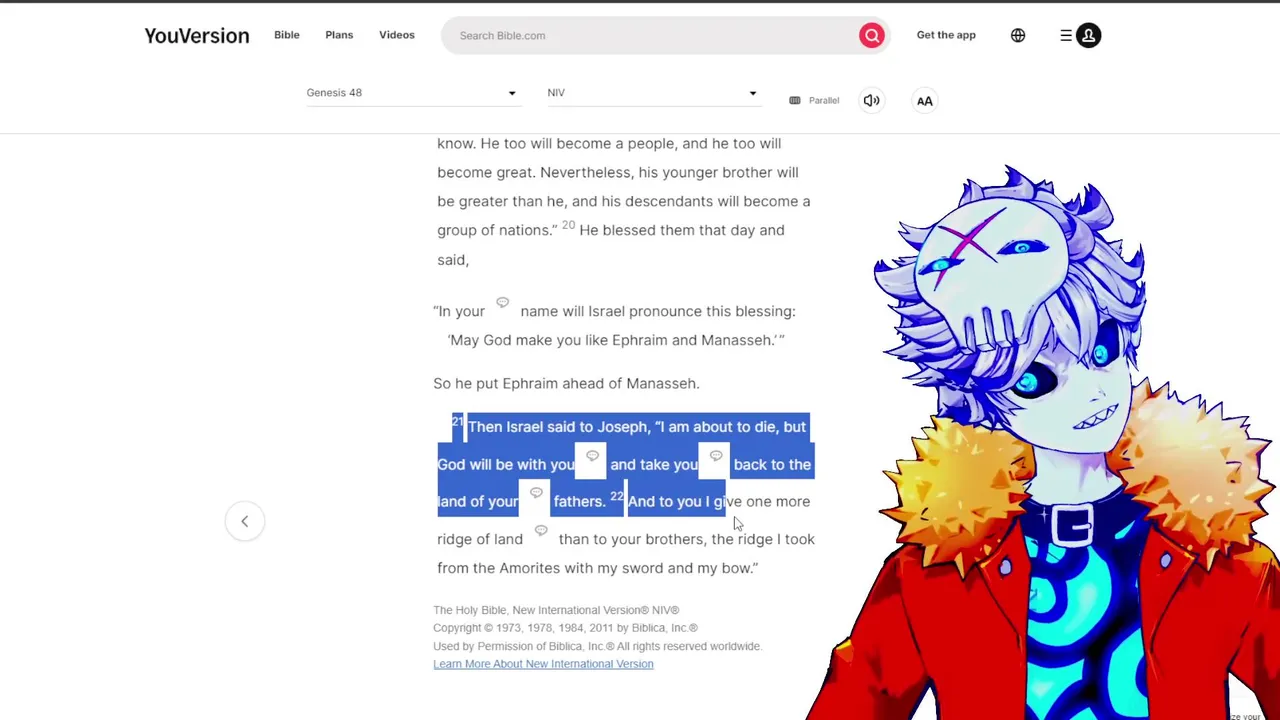Follow Learn More About New International Version link
This screenshot has height=720, width=1280.
point(543,664)
